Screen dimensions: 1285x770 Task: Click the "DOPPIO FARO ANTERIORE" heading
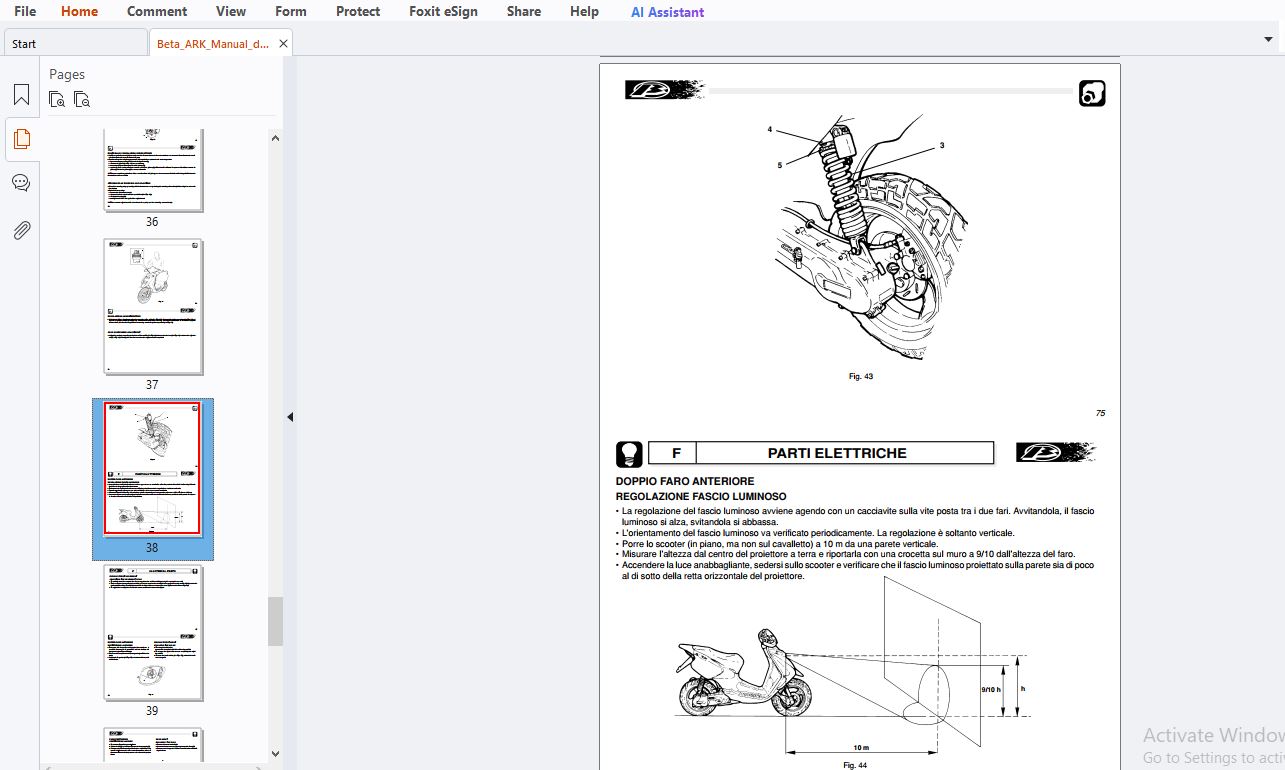(x=685, y=481)
